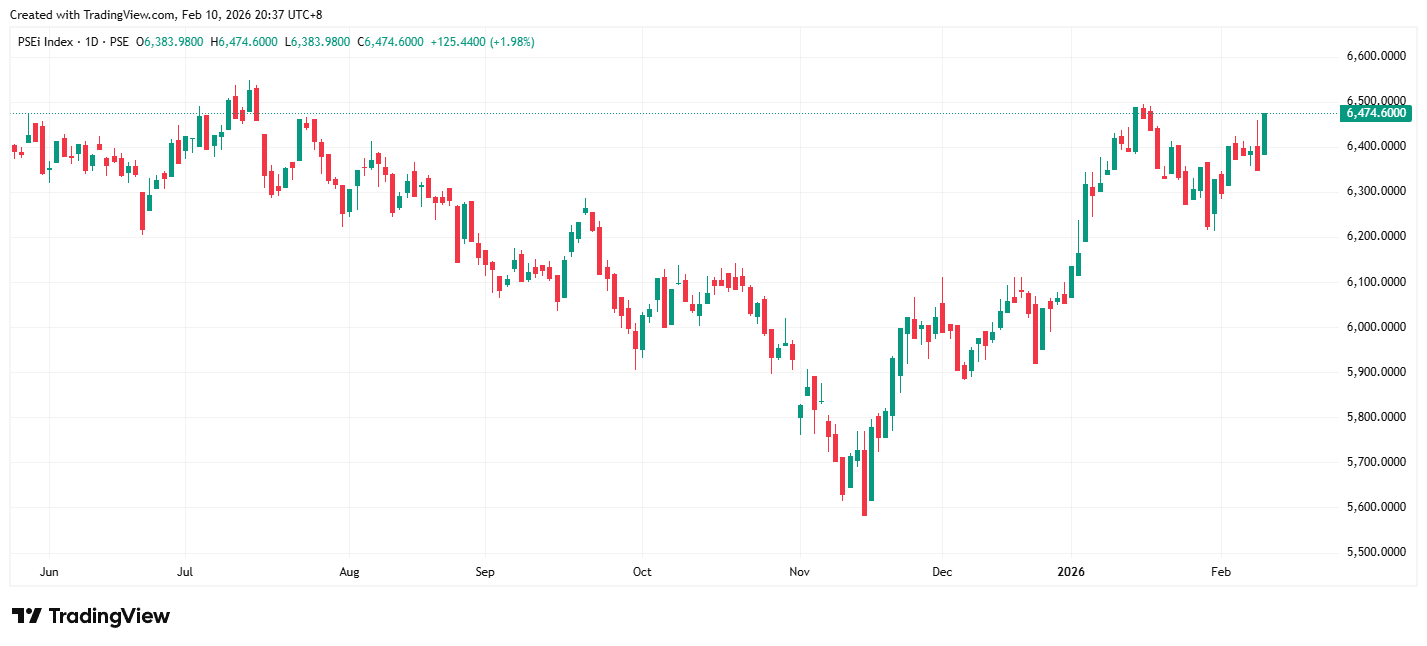This screenshot has width=1427, height=646.
Task: Click the 6,000.0000 price scale label
Action: point(1376,327)
